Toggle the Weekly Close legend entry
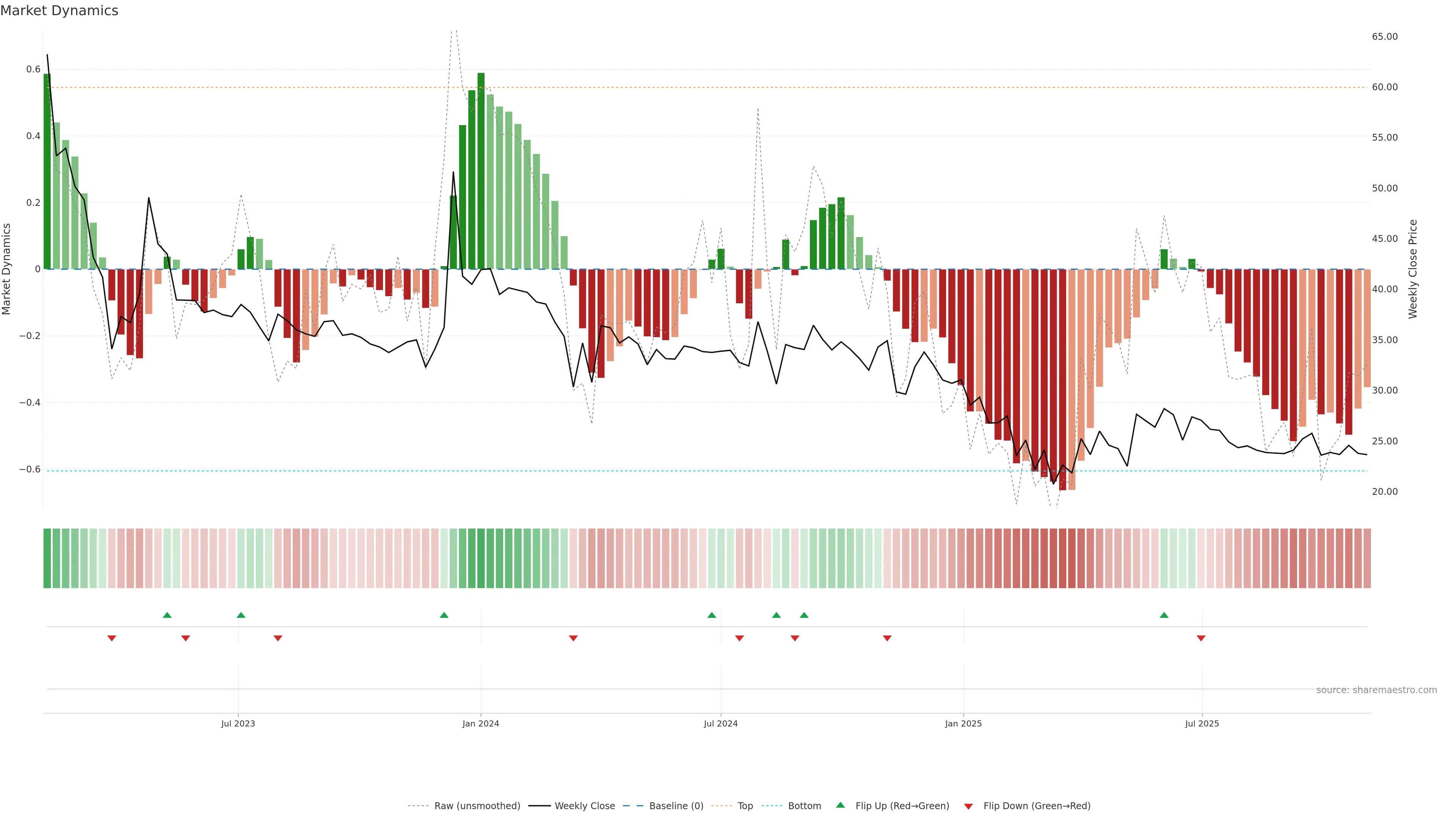 click(584, 806)
